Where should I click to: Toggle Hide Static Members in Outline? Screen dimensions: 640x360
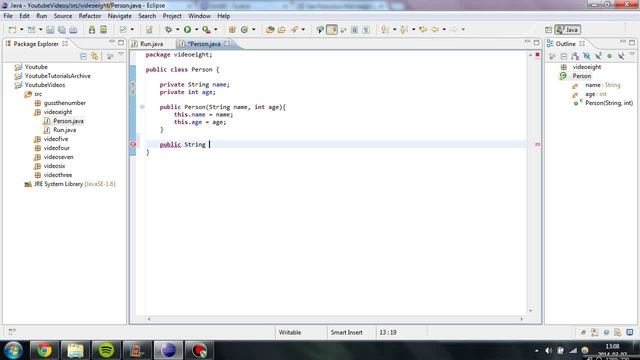click(x=598, y=56)
